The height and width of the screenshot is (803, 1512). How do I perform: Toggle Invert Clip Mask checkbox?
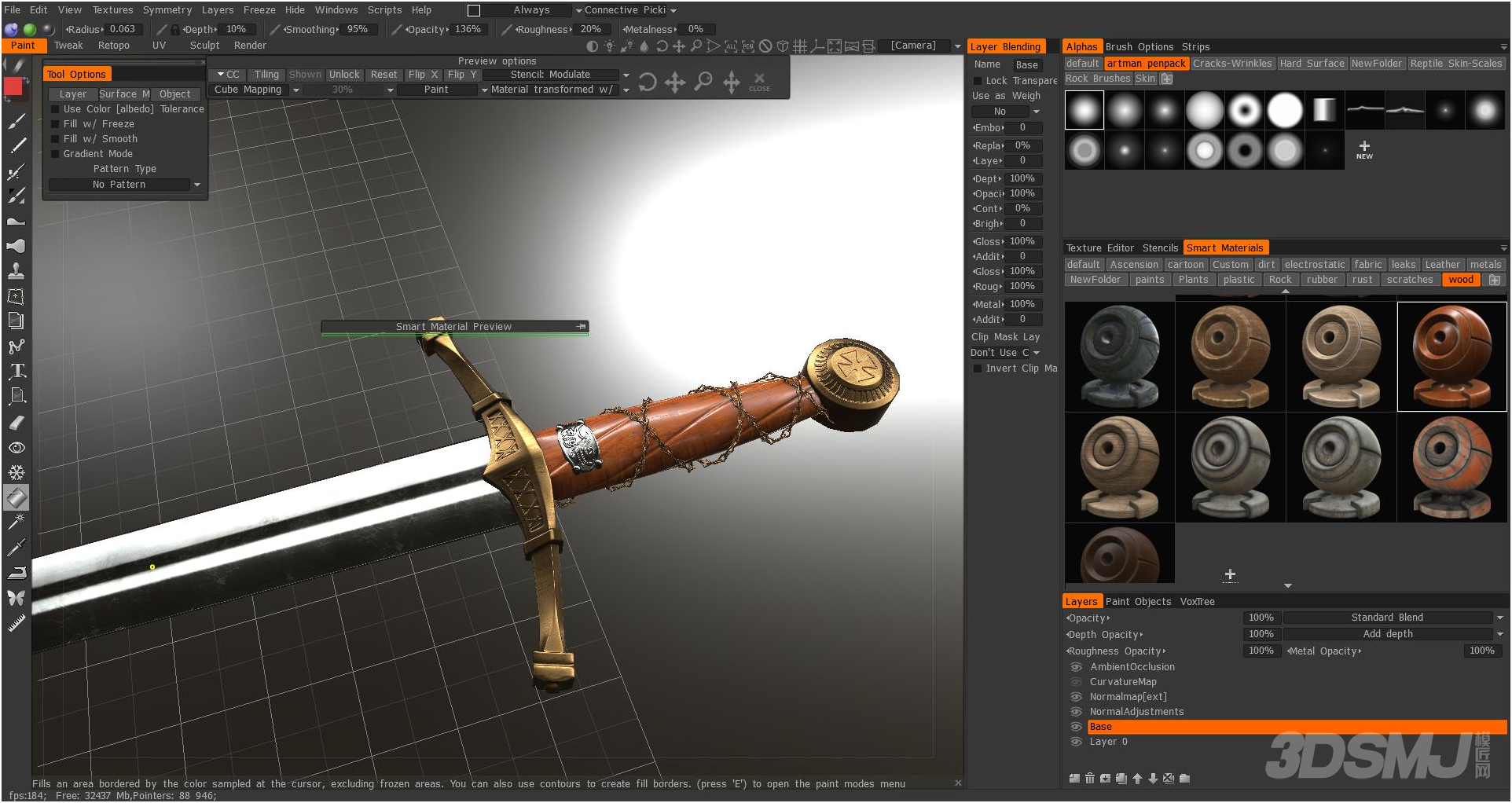pos(978,368)
